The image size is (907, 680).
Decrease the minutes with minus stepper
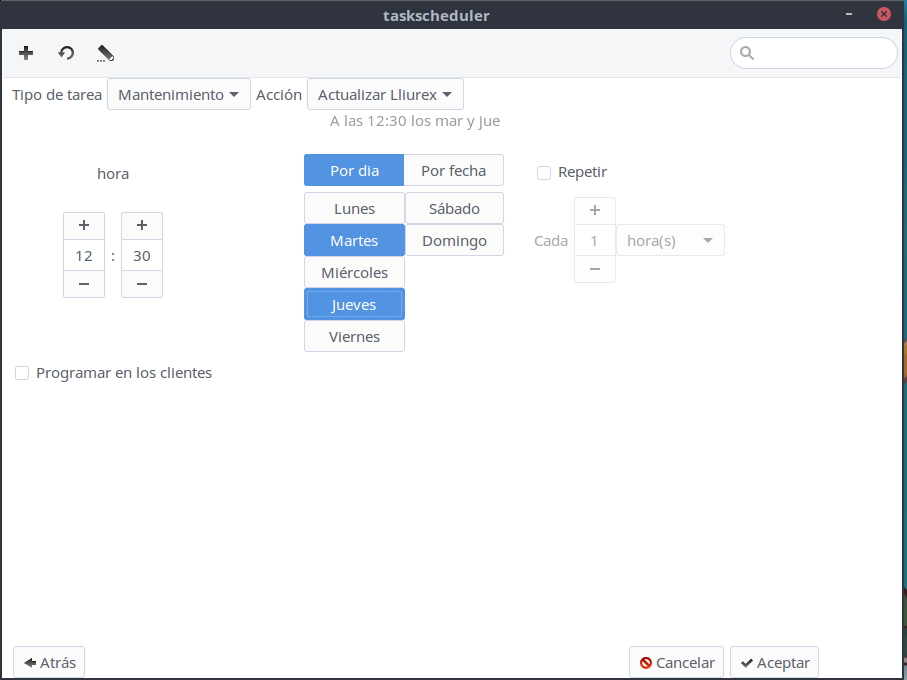click(142, 284)
